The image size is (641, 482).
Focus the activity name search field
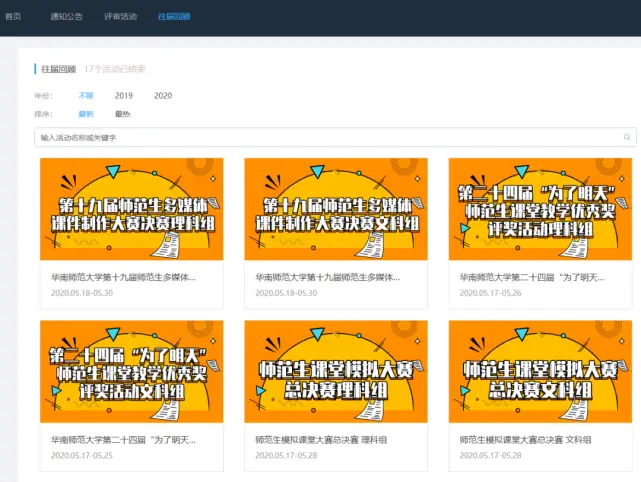[x=335, y=137]
